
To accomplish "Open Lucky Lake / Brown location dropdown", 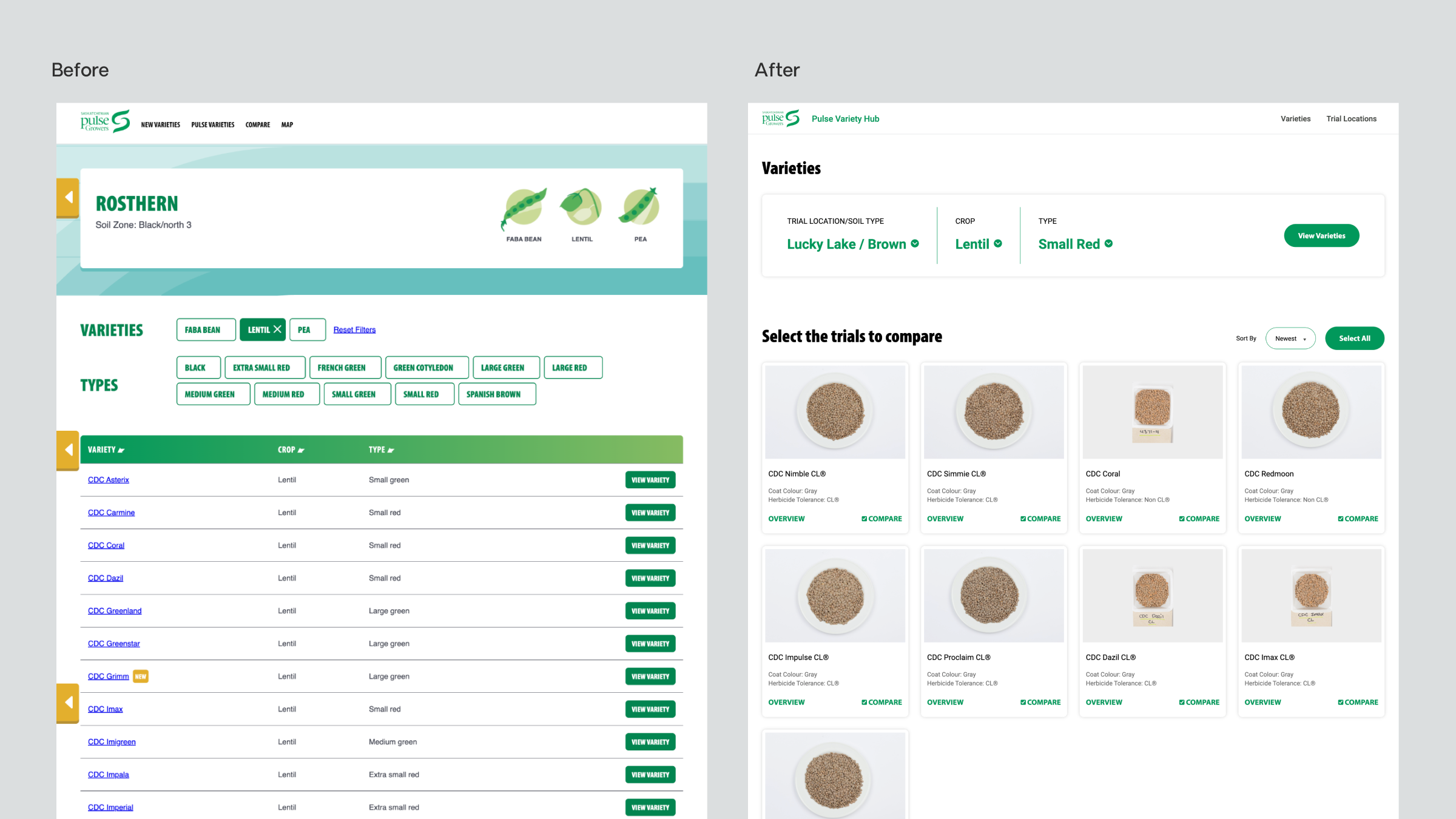I will (x=852, y=244).
